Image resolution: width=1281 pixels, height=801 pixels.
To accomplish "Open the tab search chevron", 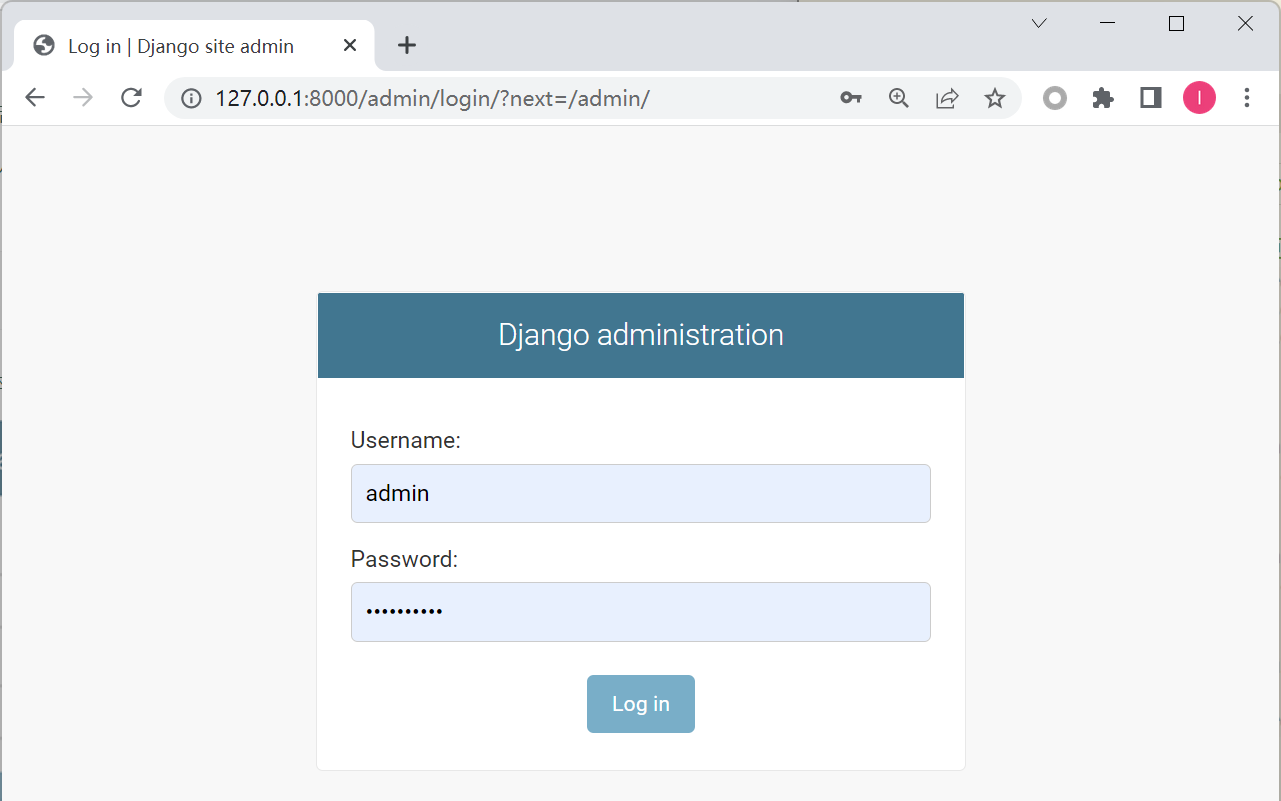I will 1039,23.
